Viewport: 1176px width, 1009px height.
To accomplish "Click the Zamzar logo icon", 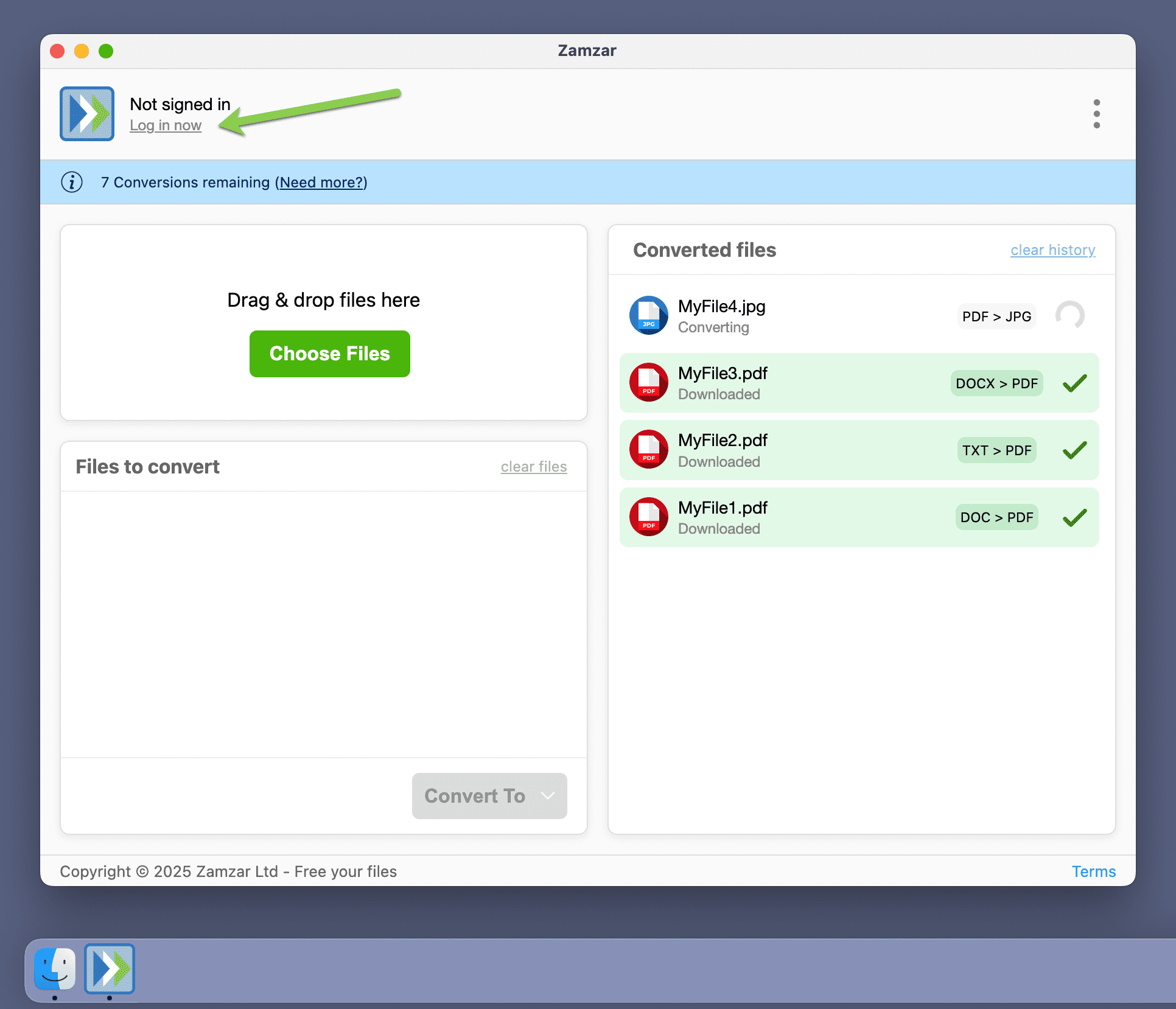I will [86, 114].
